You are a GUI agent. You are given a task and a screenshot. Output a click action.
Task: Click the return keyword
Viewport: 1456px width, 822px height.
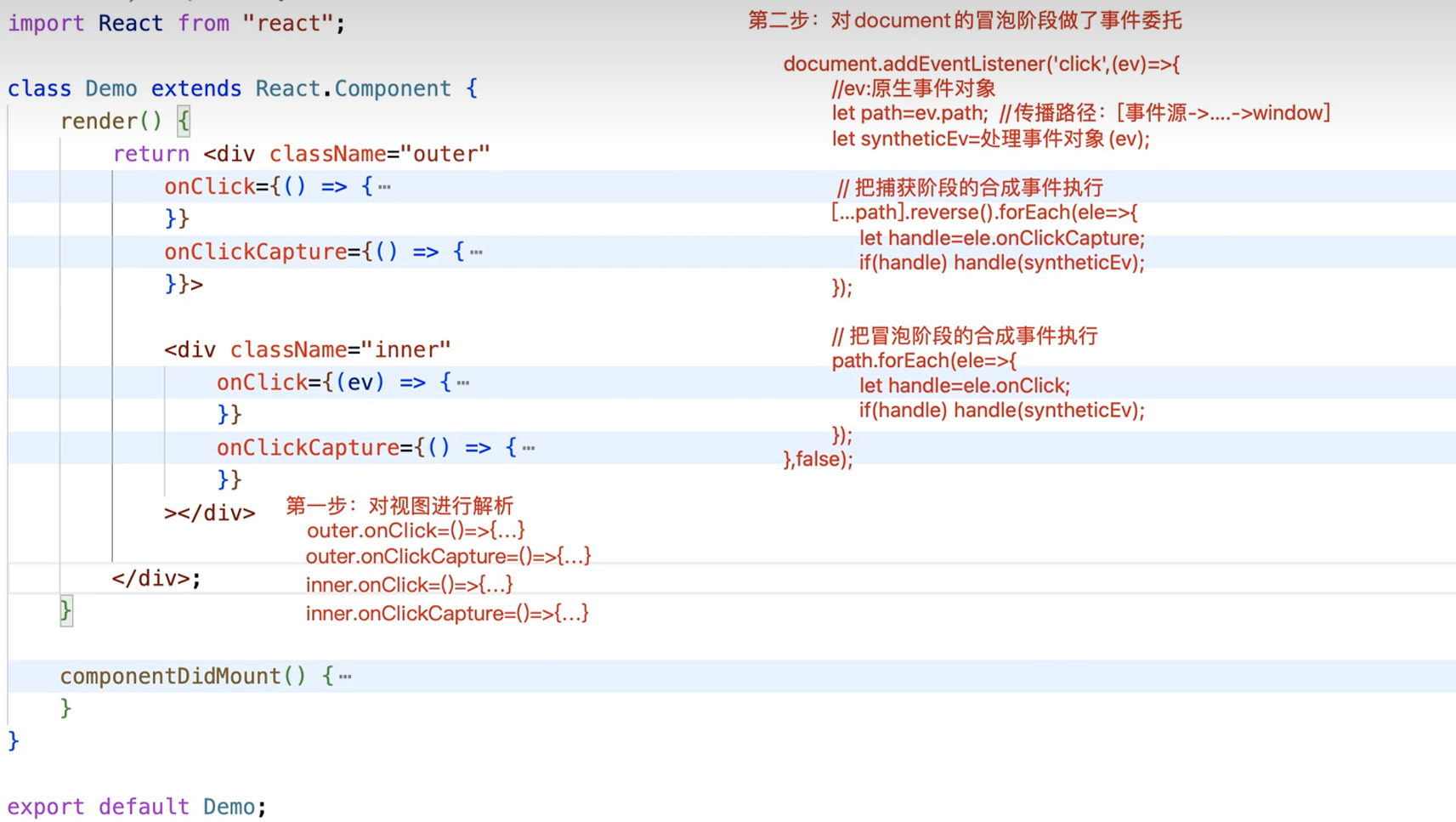[x=151, y=154]
